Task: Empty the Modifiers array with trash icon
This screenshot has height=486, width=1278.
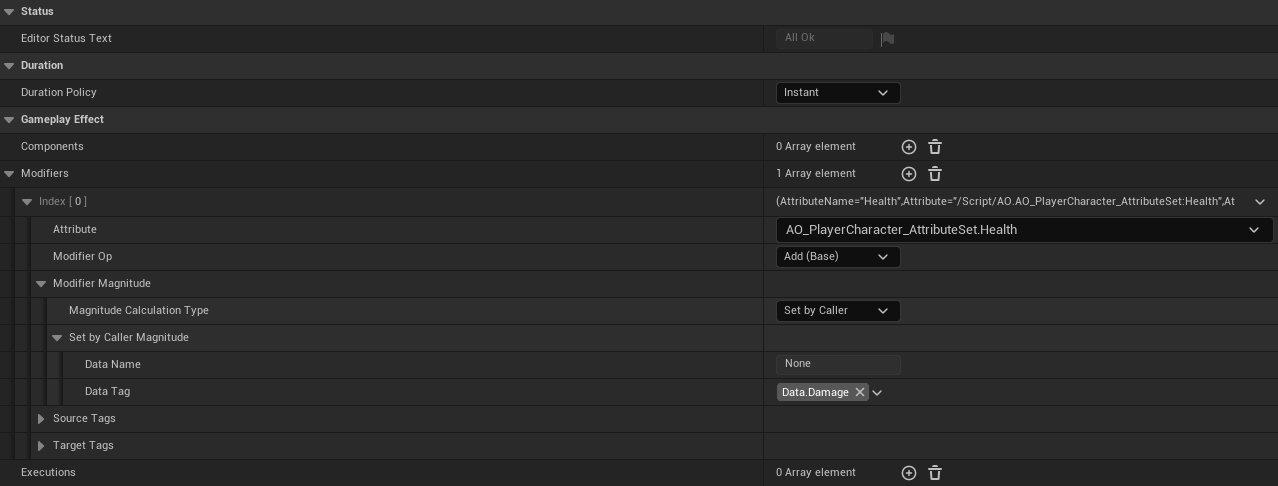Action: 935,174
